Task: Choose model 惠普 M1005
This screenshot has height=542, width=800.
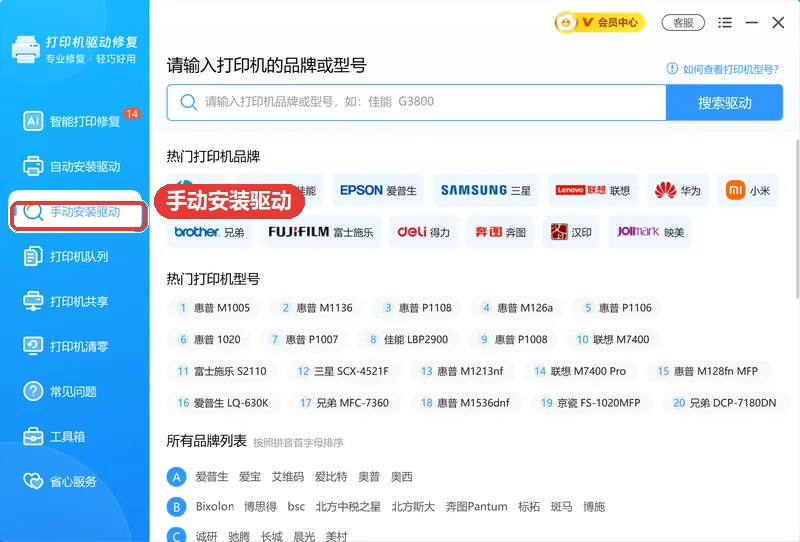Action: (x=214, y=308)
